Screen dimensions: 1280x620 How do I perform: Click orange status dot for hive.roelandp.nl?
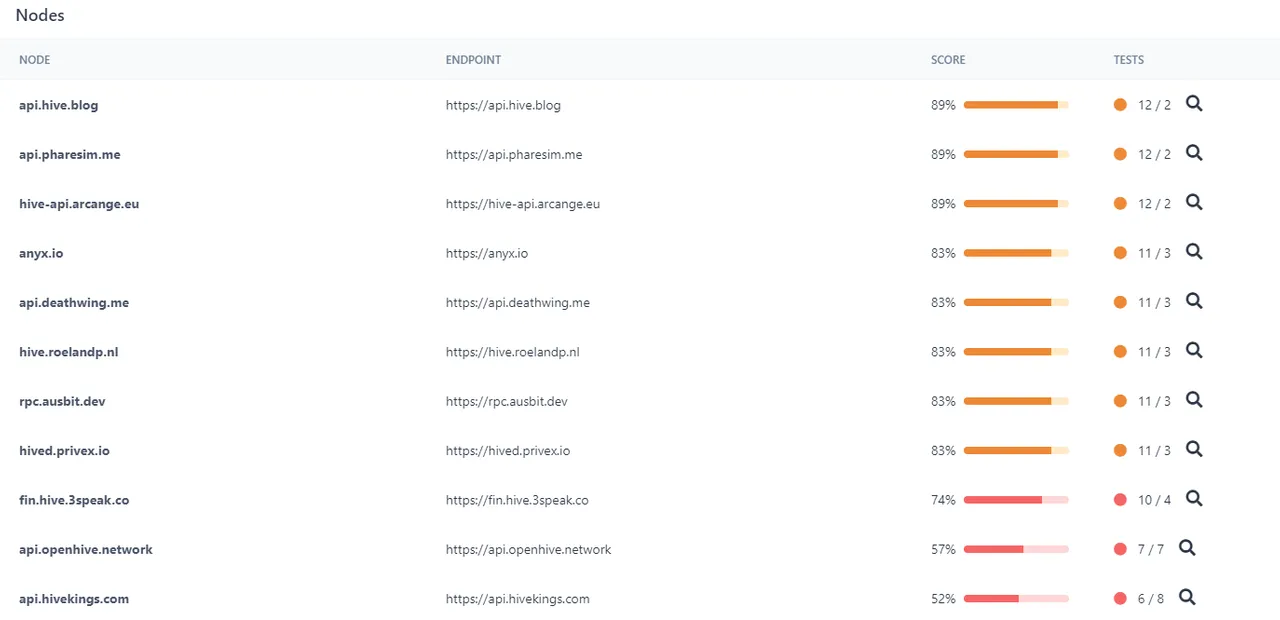click(x=1120, y=352)
